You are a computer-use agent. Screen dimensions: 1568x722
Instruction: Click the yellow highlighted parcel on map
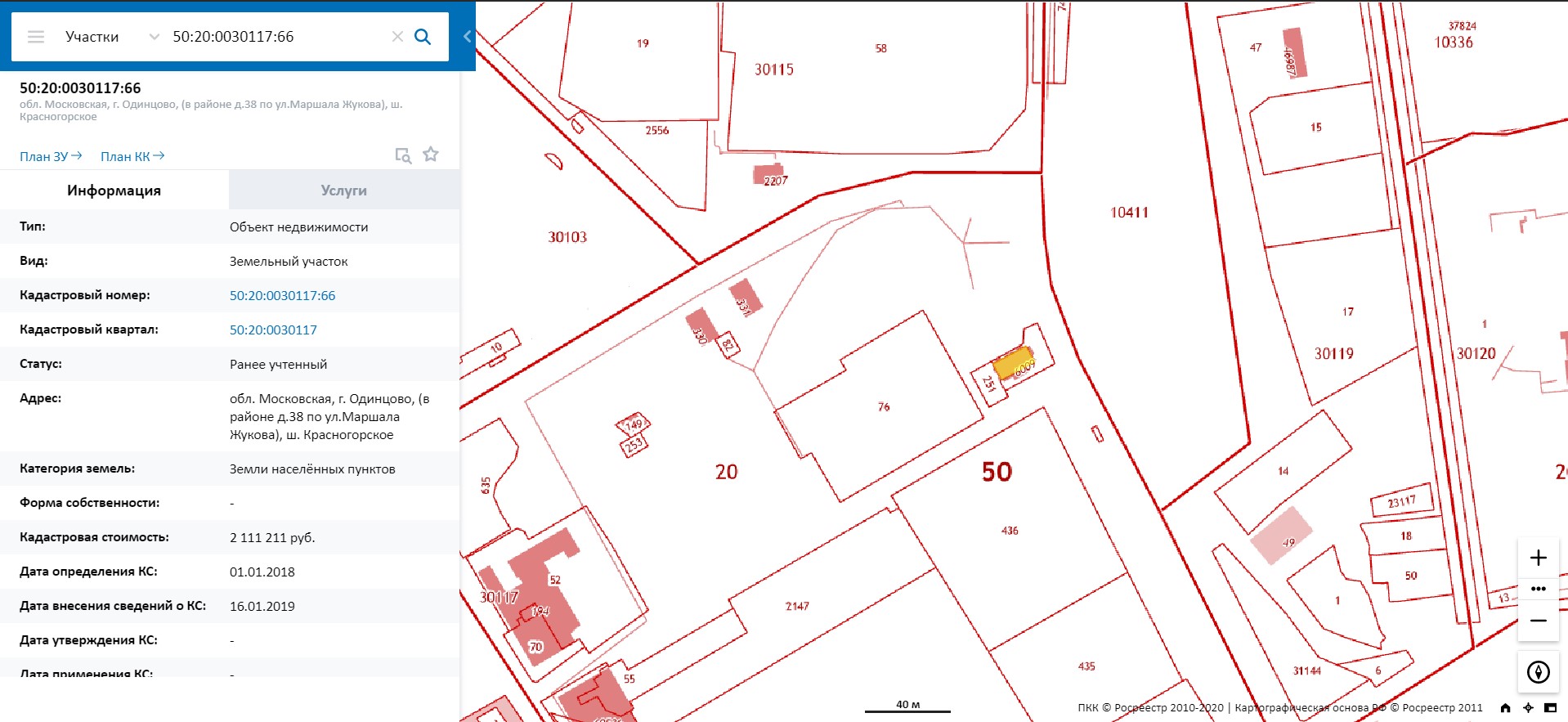[x=1010, y=363]
